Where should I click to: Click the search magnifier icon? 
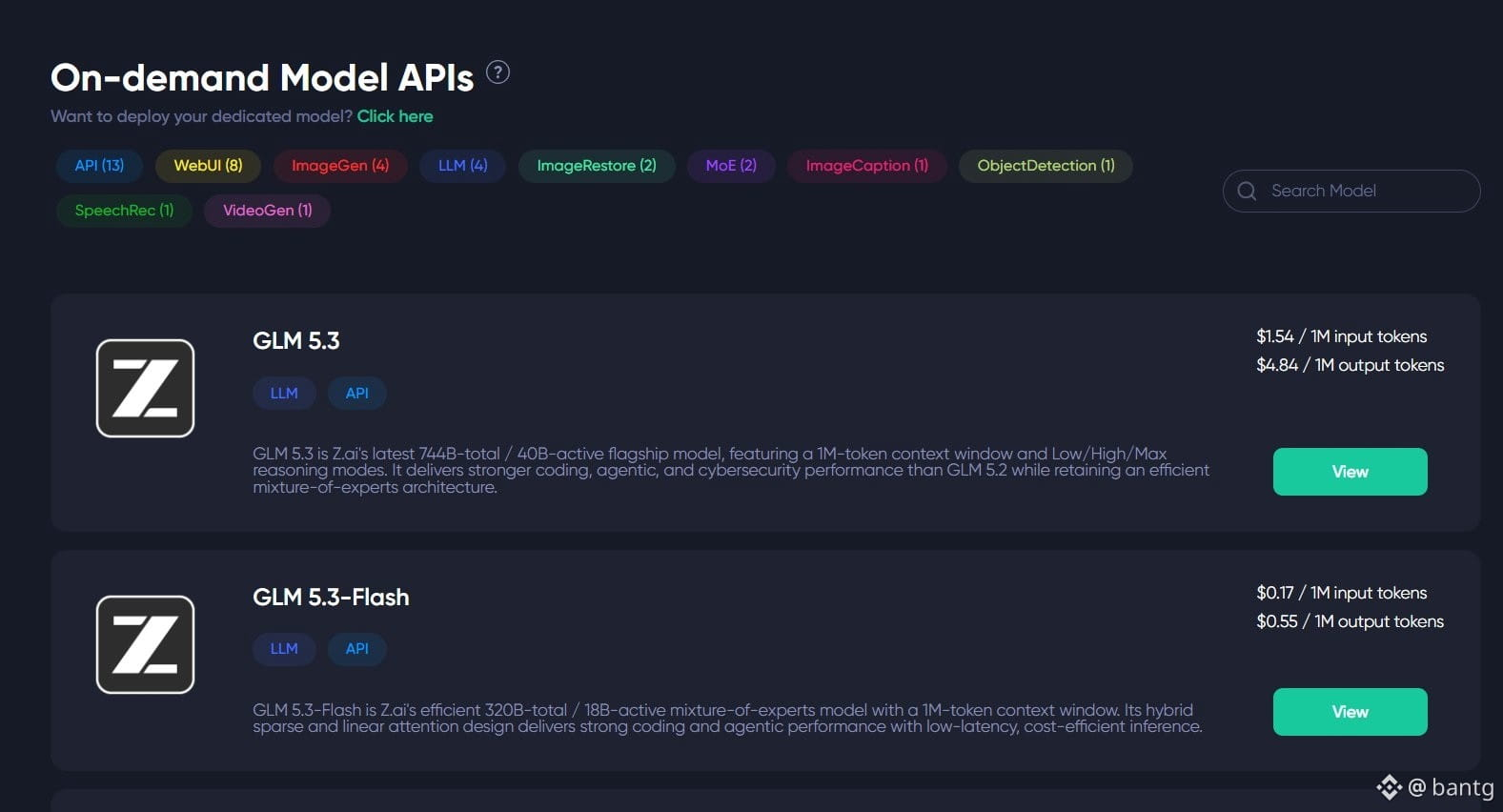coord(1247,191)
